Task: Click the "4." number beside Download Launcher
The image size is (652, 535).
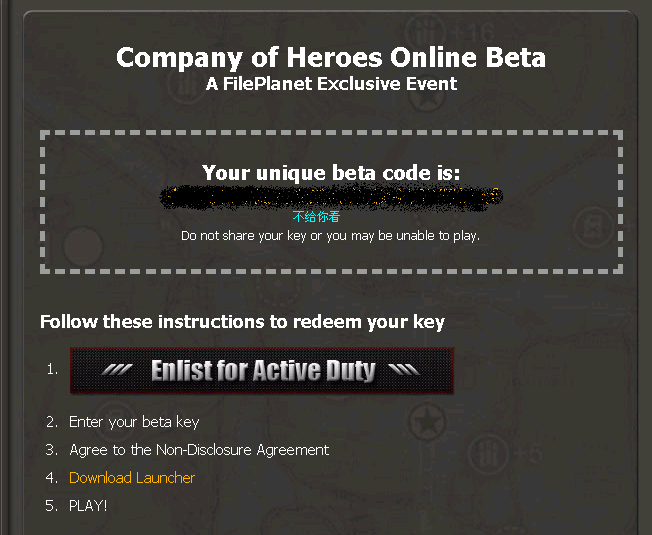Action: [x=52, y=478]
